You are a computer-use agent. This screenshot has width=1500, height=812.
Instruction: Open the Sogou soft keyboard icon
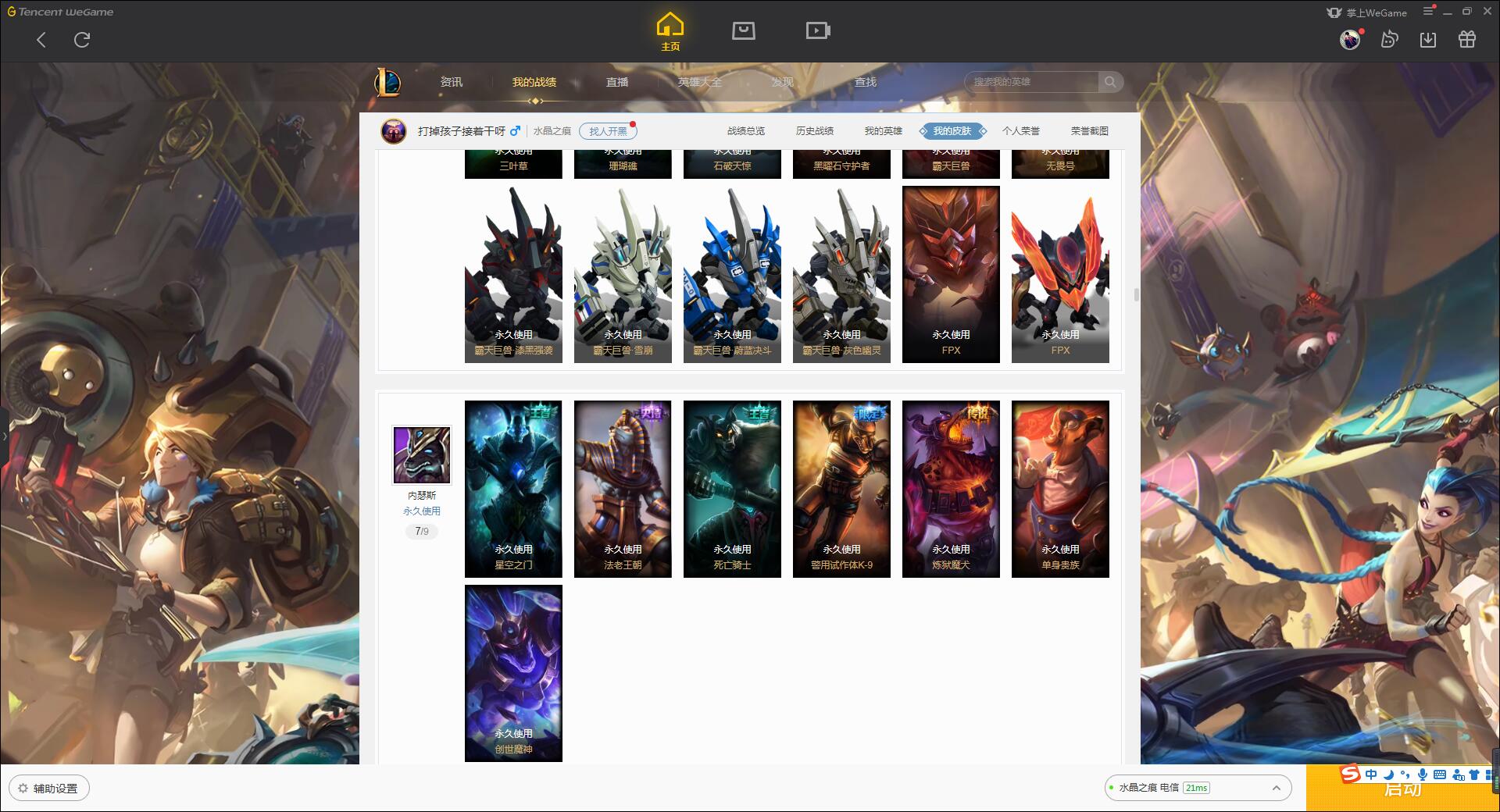(x=1440, y=775)
